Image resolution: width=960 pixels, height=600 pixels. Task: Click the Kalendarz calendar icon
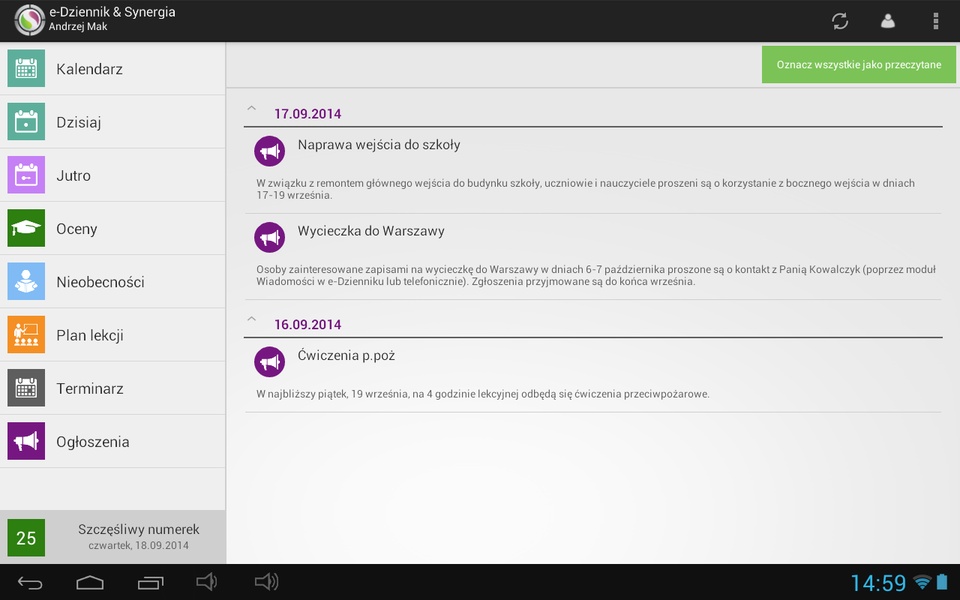coord(26,69)
